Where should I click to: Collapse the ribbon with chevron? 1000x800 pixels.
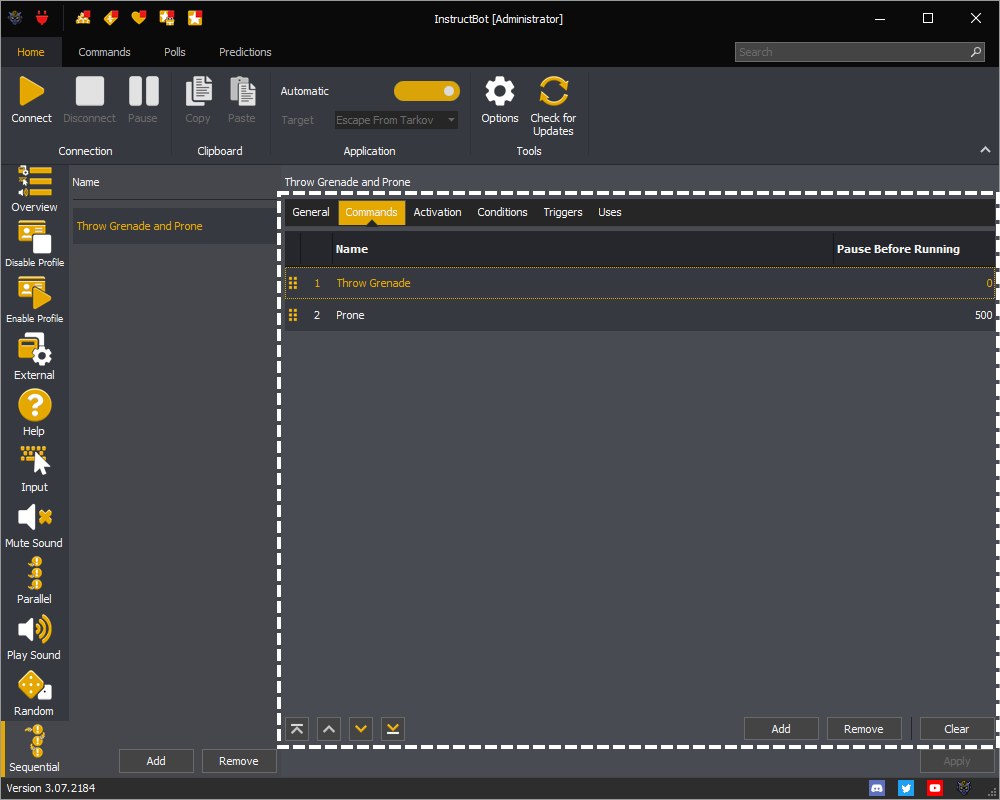(985, 150)
